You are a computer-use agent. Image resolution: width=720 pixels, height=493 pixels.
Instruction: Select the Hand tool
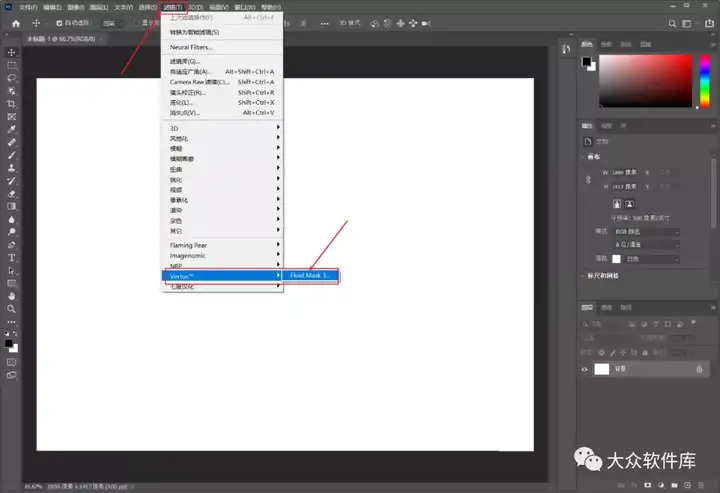11,297
